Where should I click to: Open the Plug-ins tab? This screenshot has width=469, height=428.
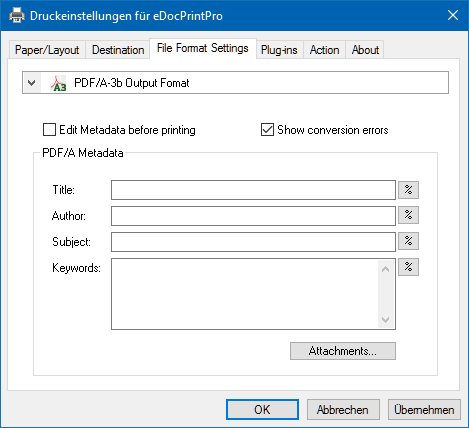pos(279,50)
